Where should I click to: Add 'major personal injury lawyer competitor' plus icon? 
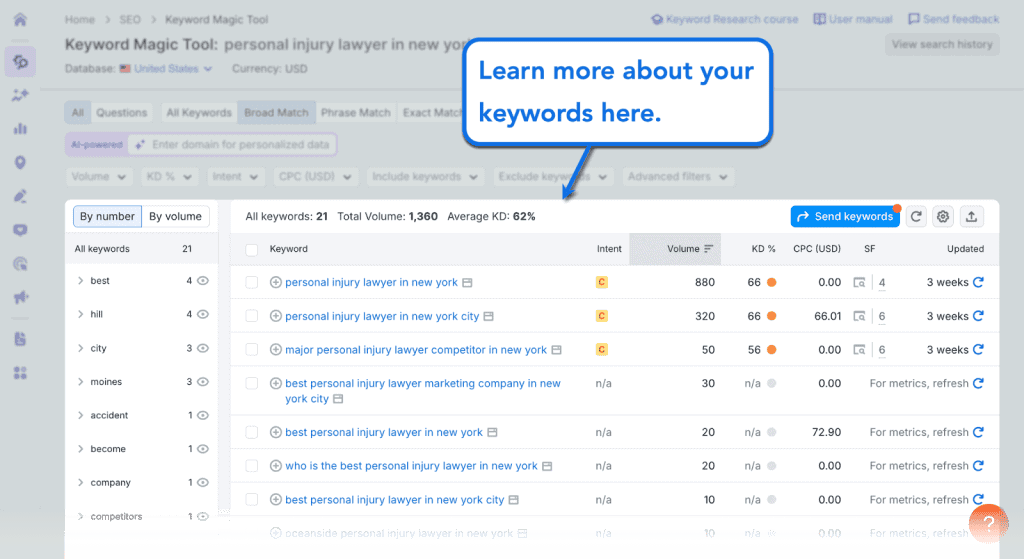[x=276, y=349]
